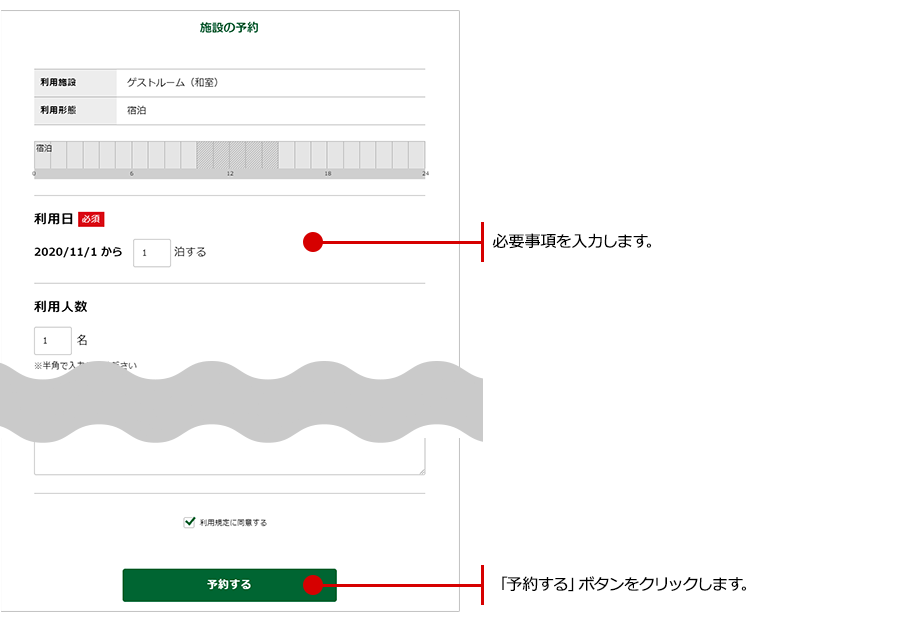Toggle the 利用規定に同意する checkbox
Image resolution: width=900 pixels, height=624 pixels.
coord(189,522)
